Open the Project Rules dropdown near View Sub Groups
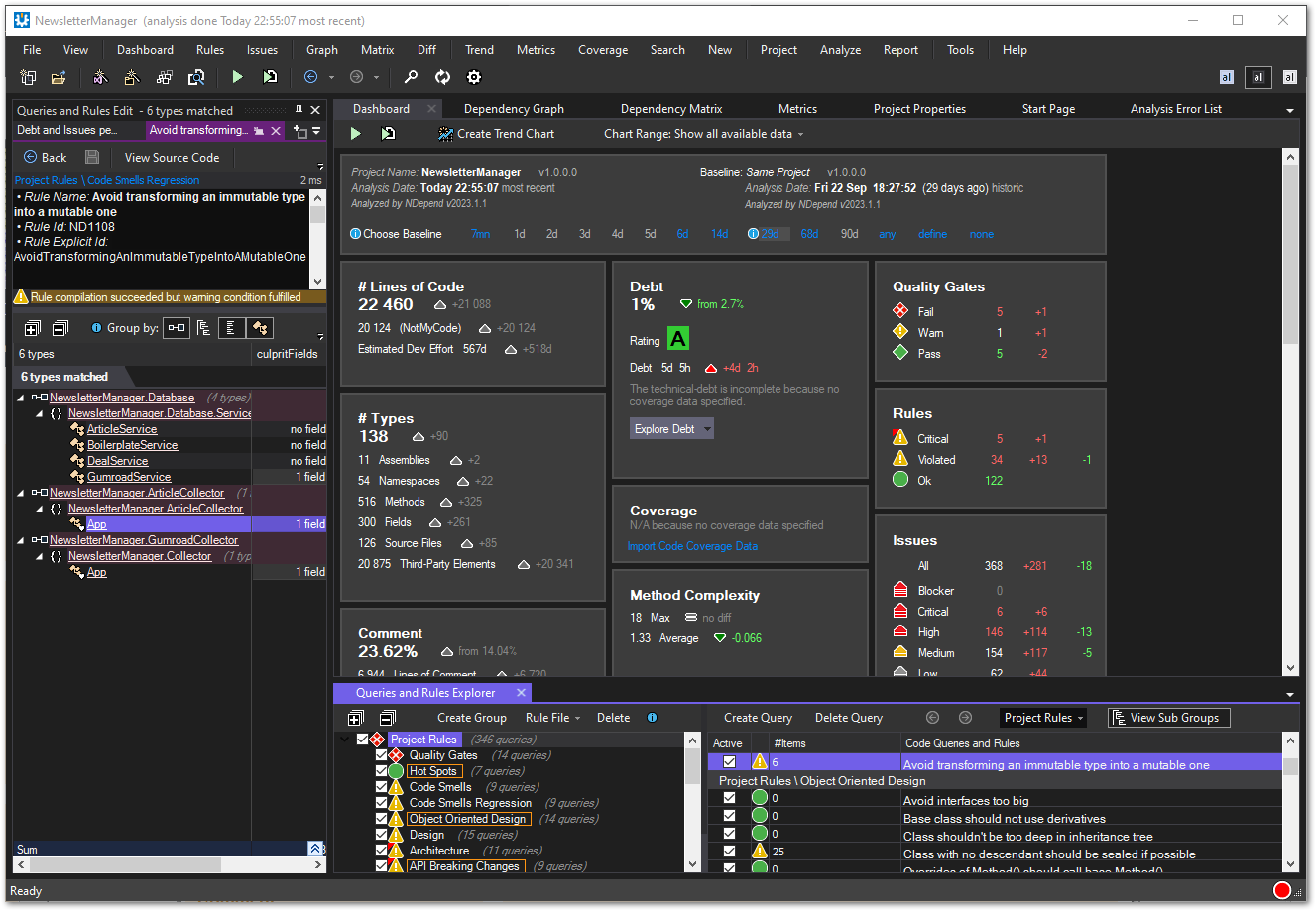 (1042, 717)
